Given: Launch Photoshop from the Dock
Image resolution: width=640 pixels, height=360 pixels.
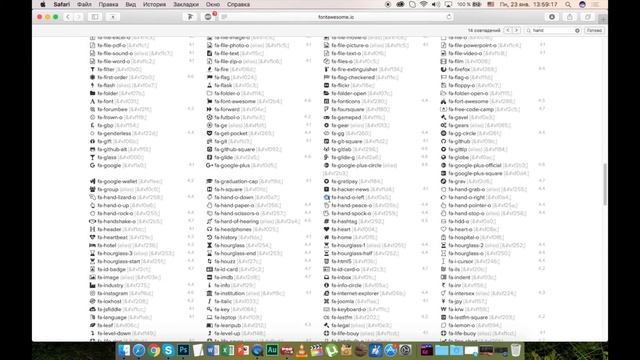Looking at the screenshot, I should [183, 350].
